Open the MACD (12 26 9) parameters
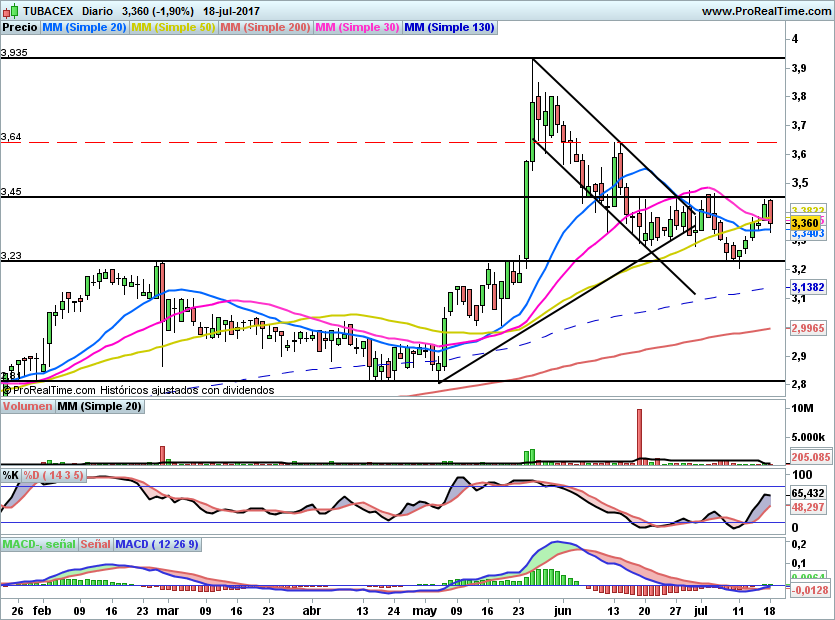 tap(158, 544)
